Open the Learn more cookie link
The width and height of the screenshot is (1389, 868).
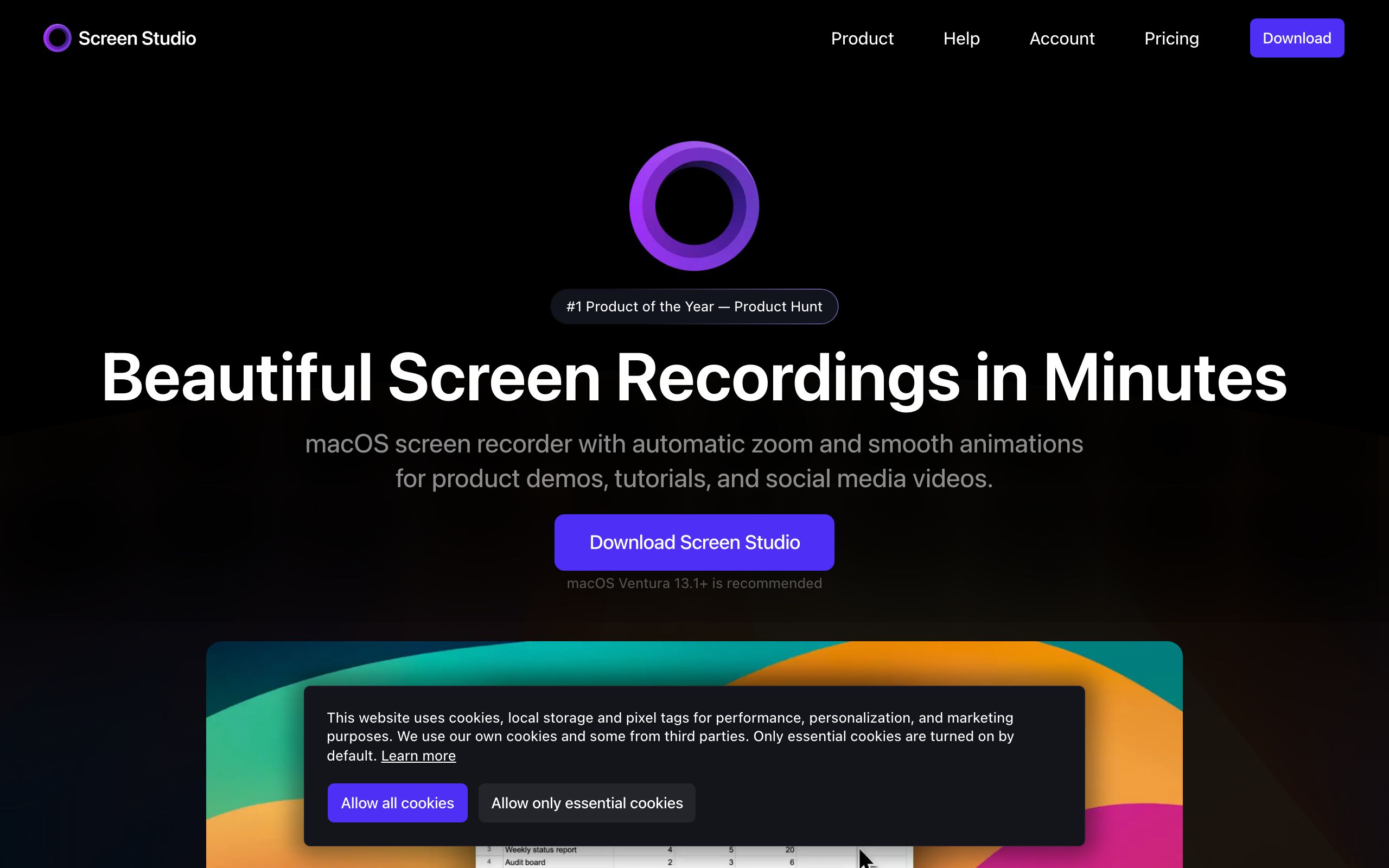tap(418, 756)
